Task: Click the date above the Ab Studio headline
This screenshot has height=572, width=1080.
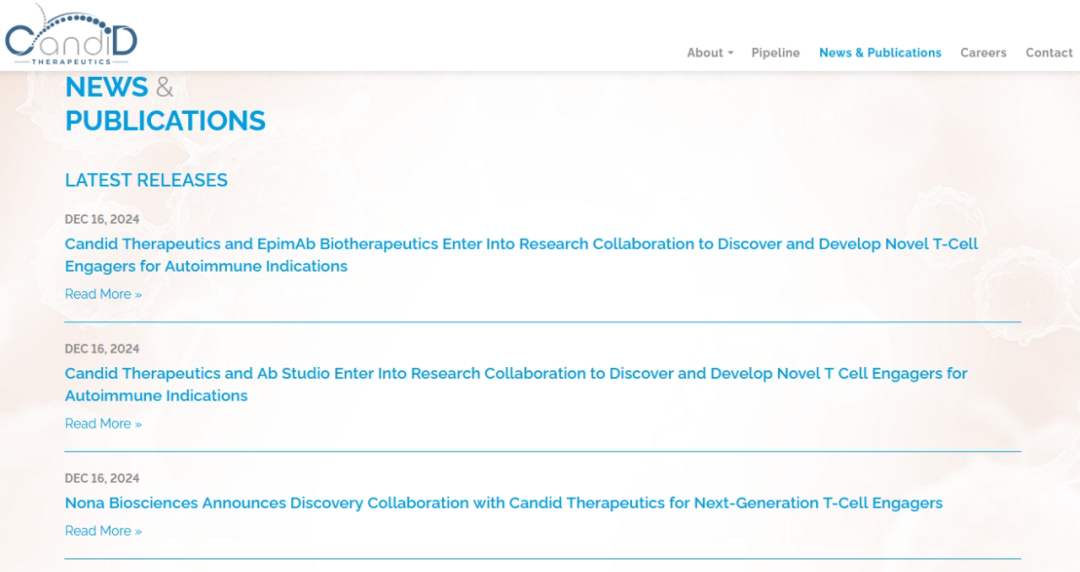Action: (102, 349)
